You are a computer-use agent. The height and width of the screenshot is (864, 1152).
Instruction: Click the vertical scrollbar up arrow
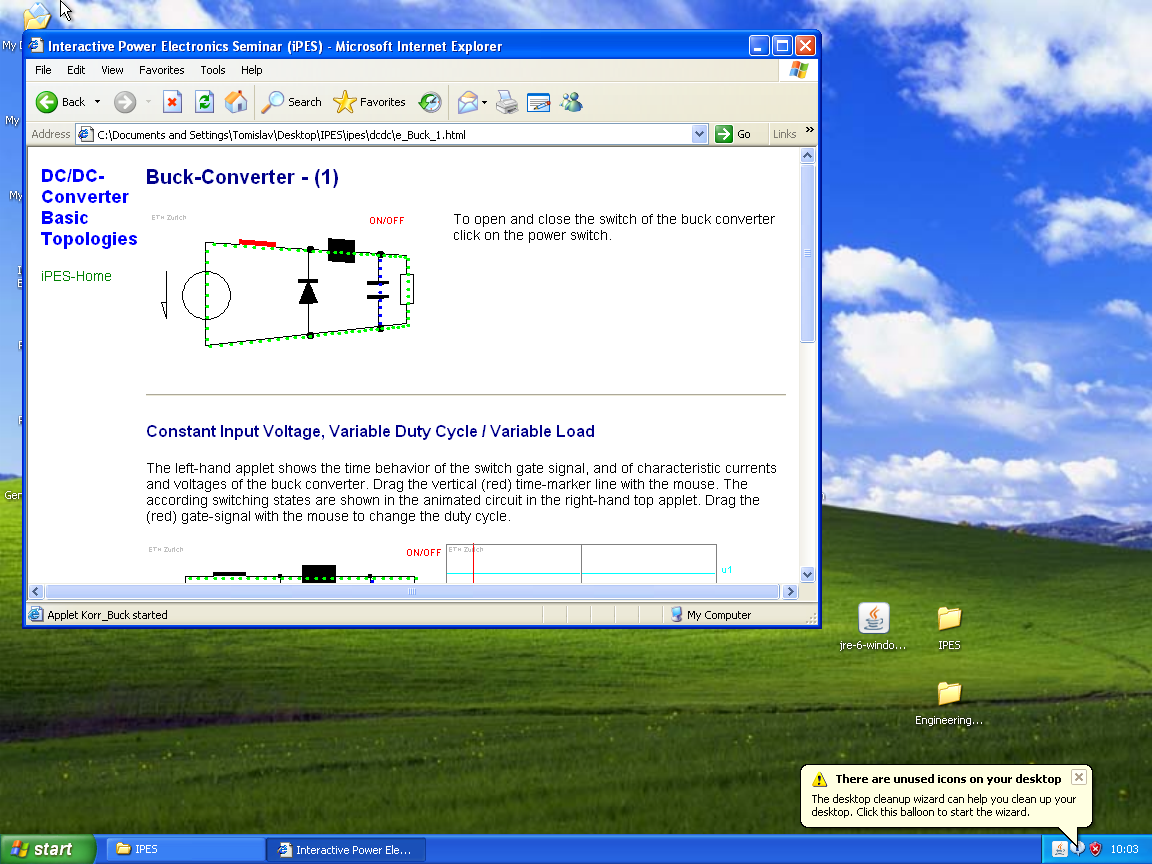pos(807,155)
